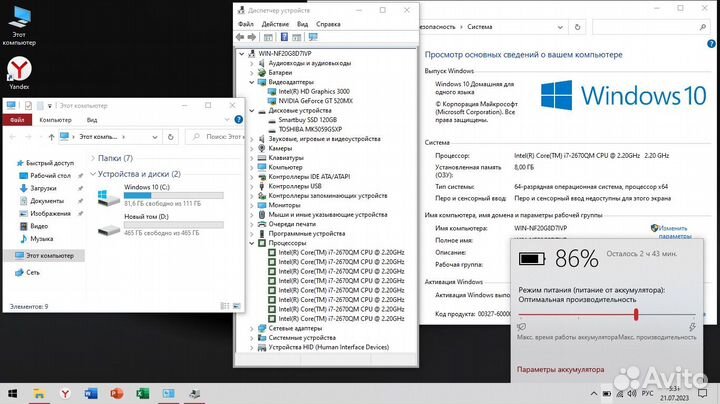The image size is (720, 404).
Task: Click System window search field
Action: (650, 27)
